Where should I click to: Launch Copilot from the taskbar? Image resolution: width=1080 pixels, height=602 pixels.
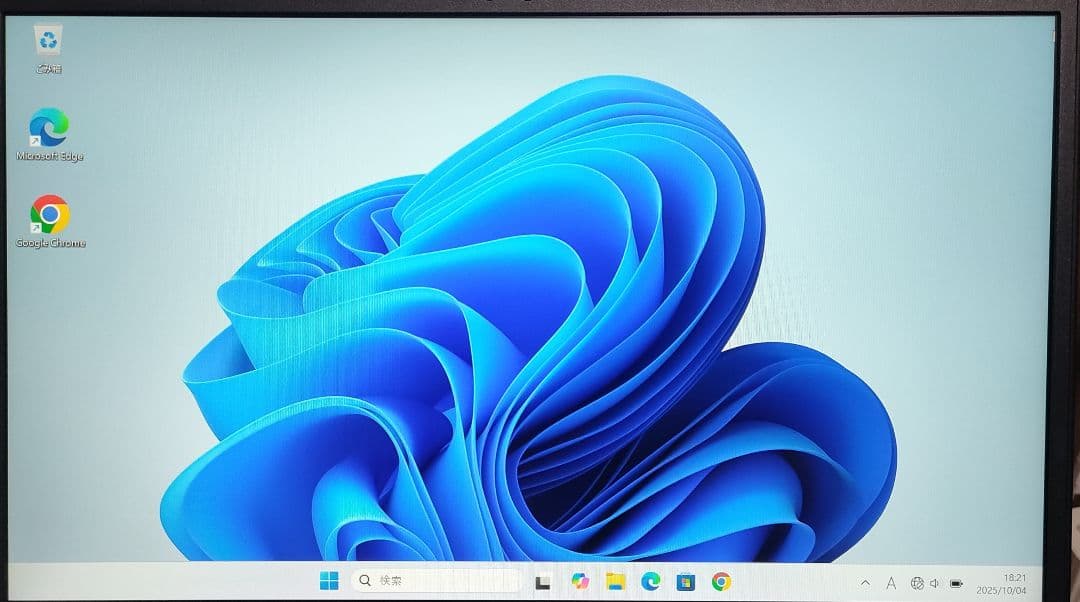(x=580, y=582)
